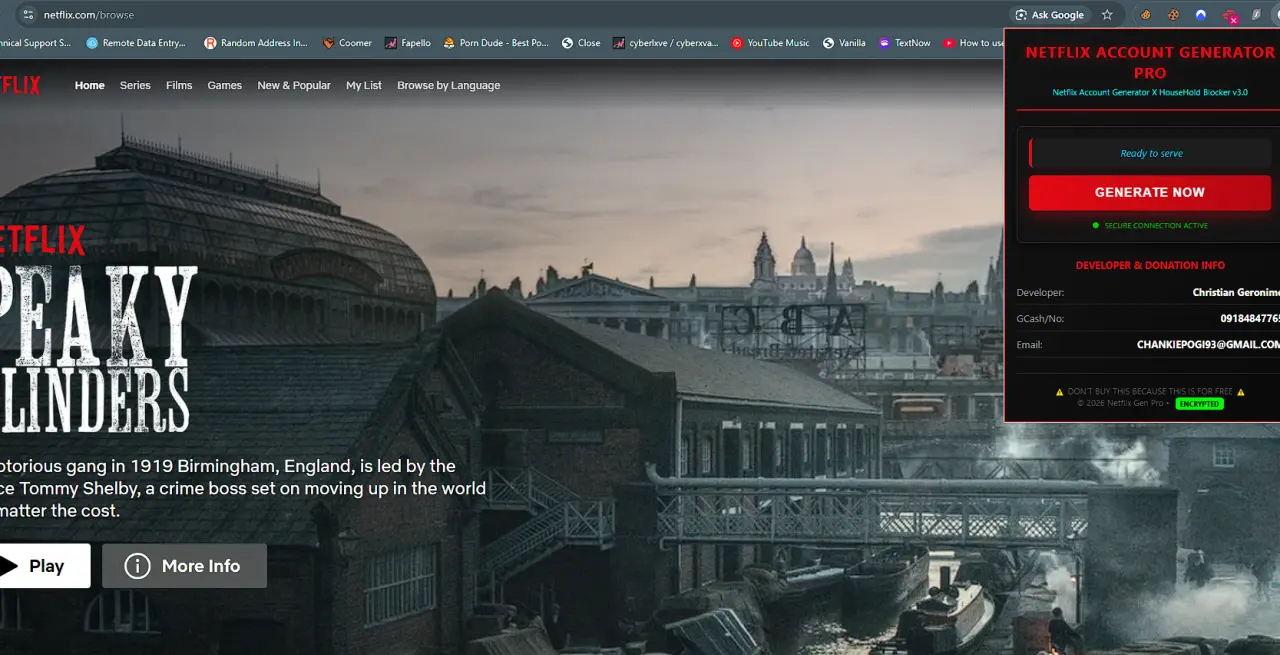Select the Series menu item
The height and width of the screenshot is (655, 1280).
pos(135,85)
